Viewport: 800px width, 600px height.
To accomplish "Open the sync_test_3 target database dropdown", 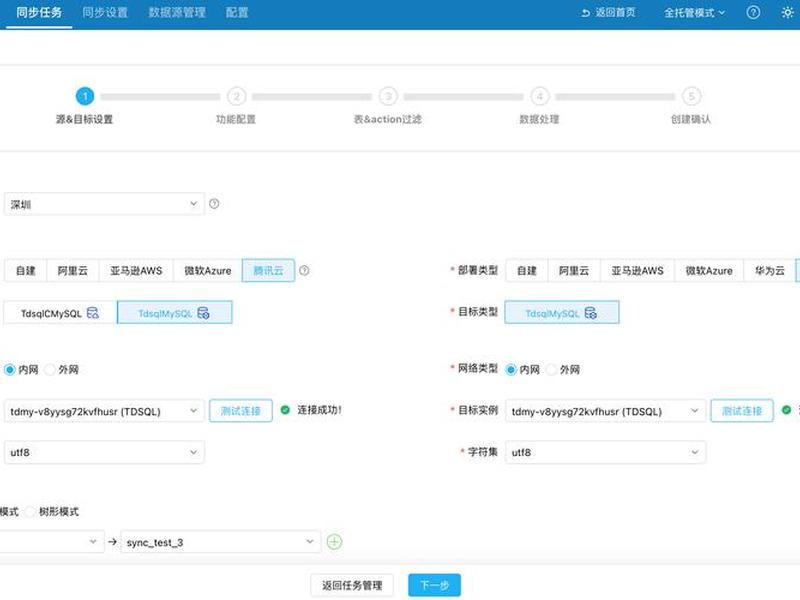I will [x=220, y=542].
